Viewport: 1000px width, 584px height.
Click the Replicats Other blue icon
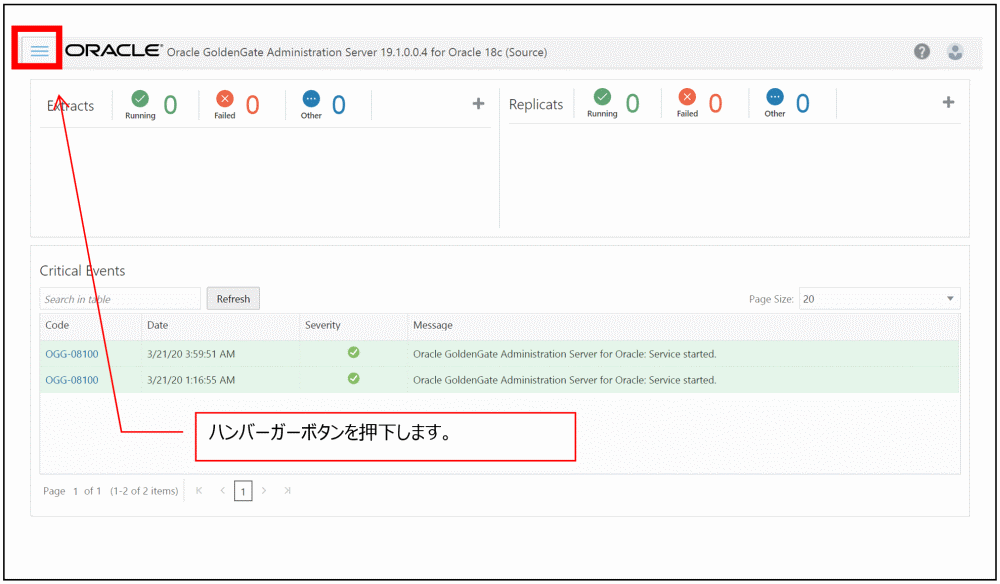pos(775,97)
